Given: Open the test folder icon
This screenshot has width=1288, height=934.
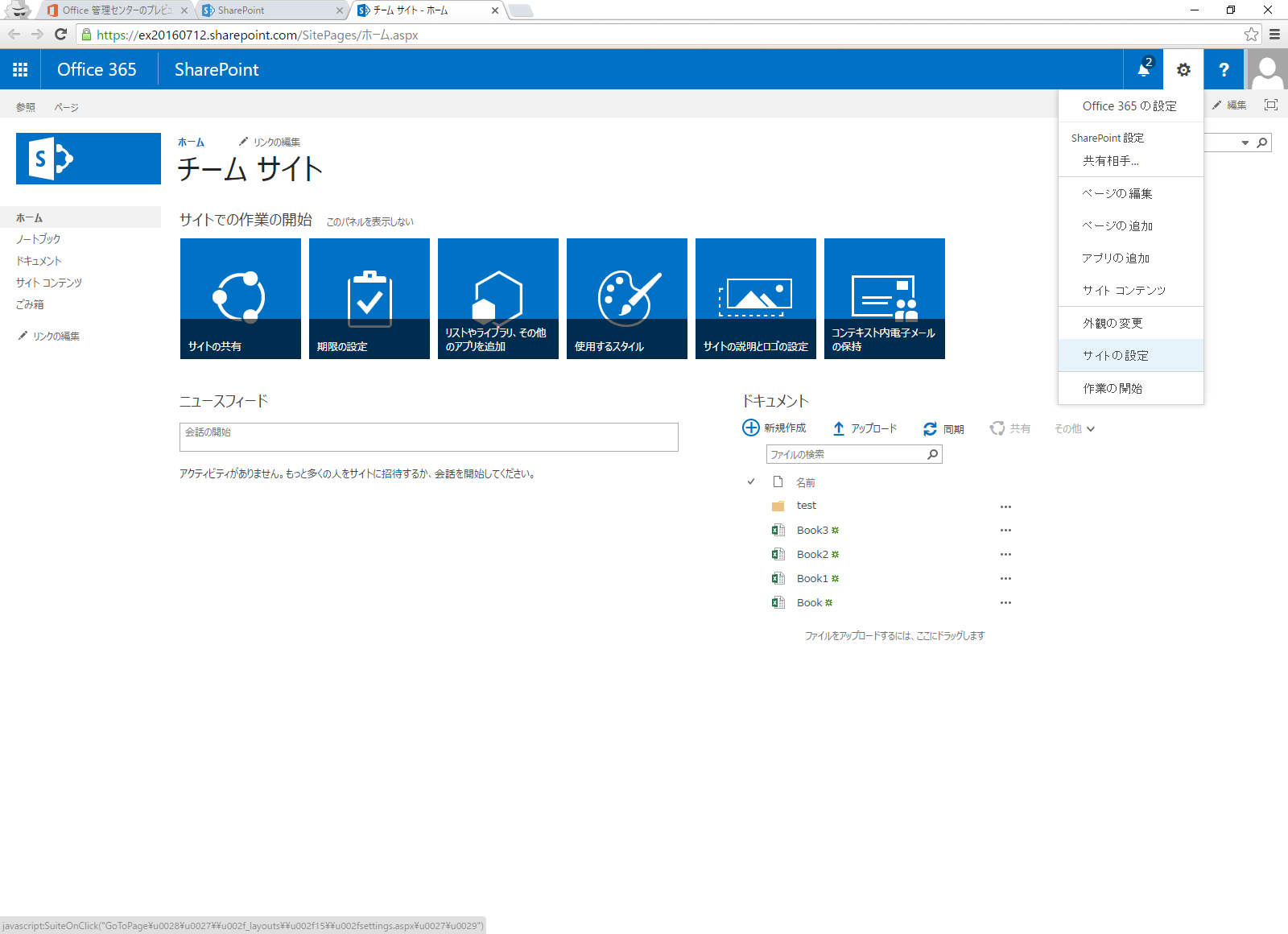Looking at the screenshot, I should tap(778, 506).
